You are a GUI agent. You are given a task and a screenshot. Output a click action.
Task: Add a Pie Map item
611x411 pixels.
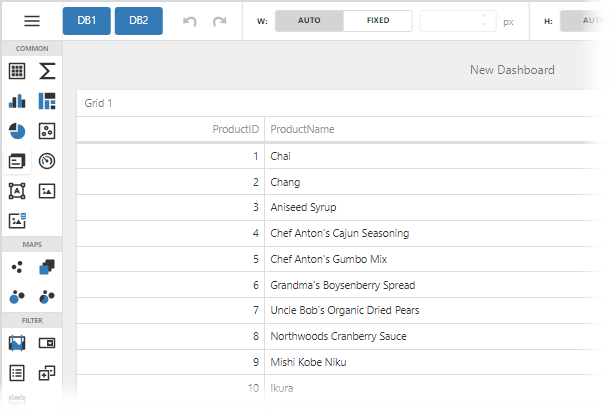pos(47,297)
